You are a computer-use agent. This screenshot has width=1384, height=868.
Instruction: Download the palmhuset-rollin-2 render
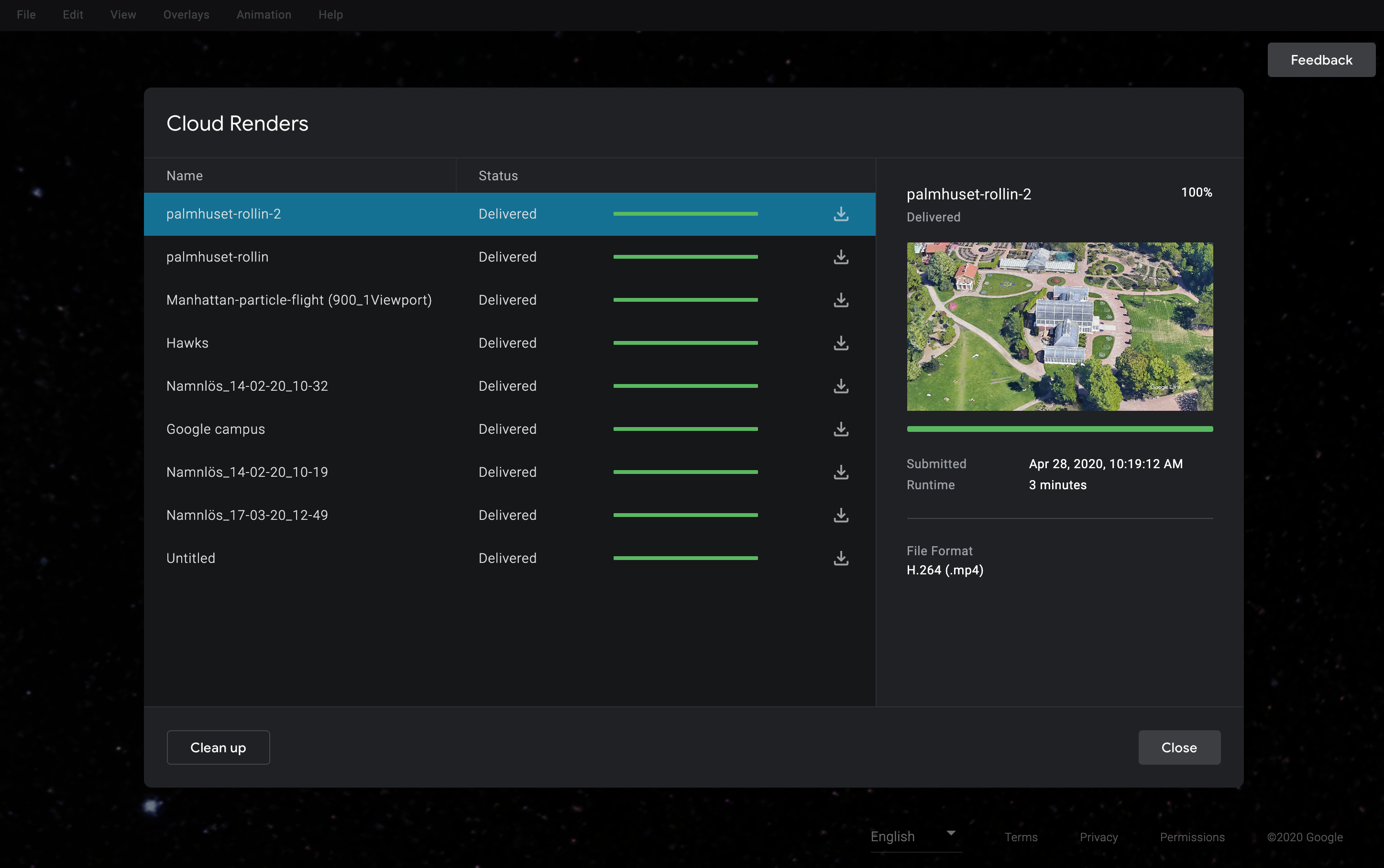click(x=840, y=214)
